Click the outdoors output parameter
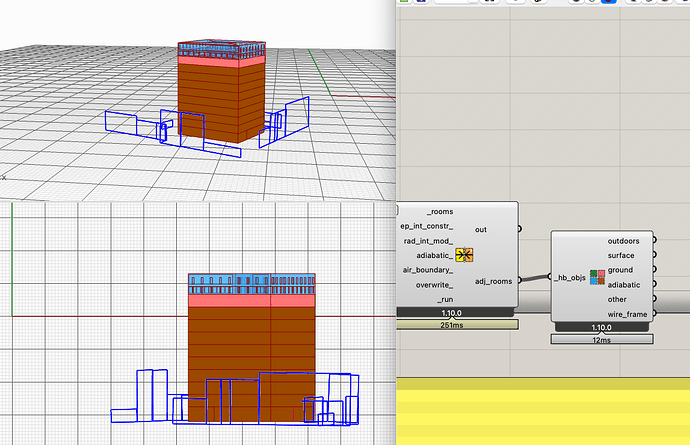Viewport: 690px width, 445px height. tap(623, 241)
